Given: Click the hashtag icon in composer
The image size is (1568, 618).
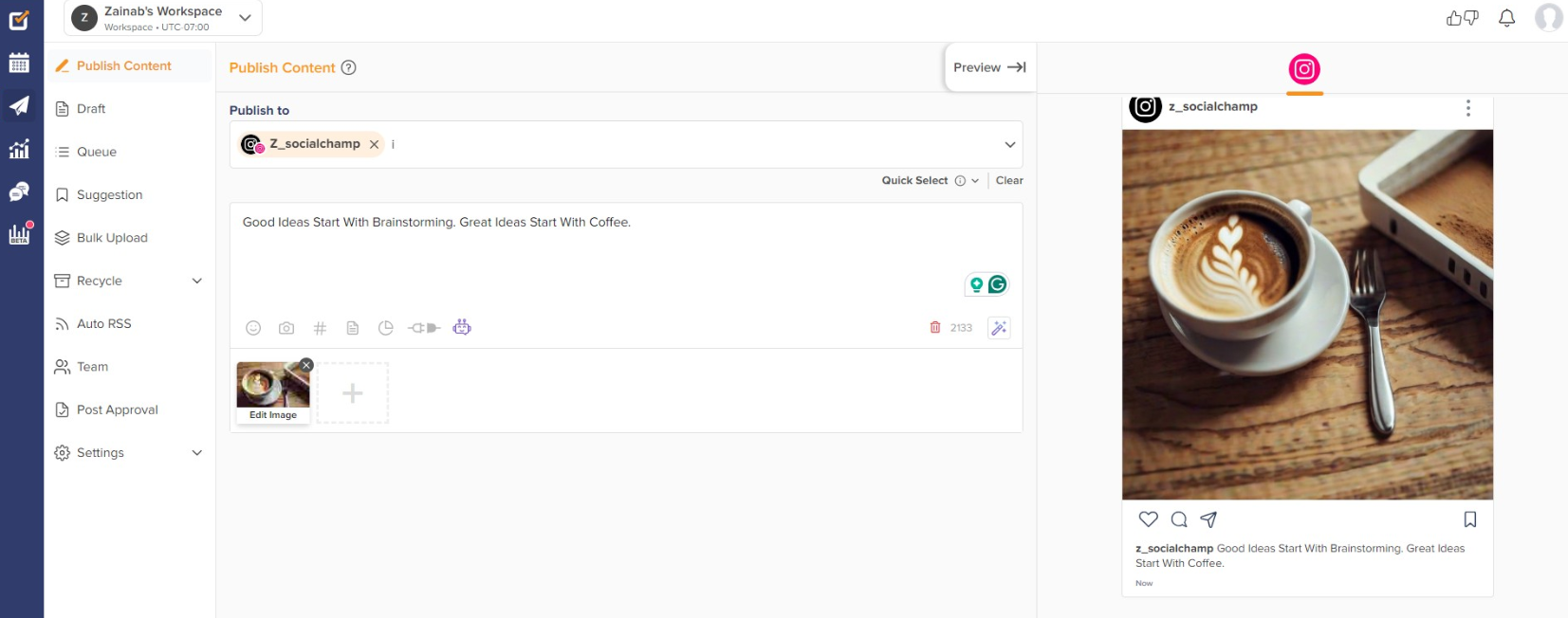Looking at the screenshot, I should [320, 328].
